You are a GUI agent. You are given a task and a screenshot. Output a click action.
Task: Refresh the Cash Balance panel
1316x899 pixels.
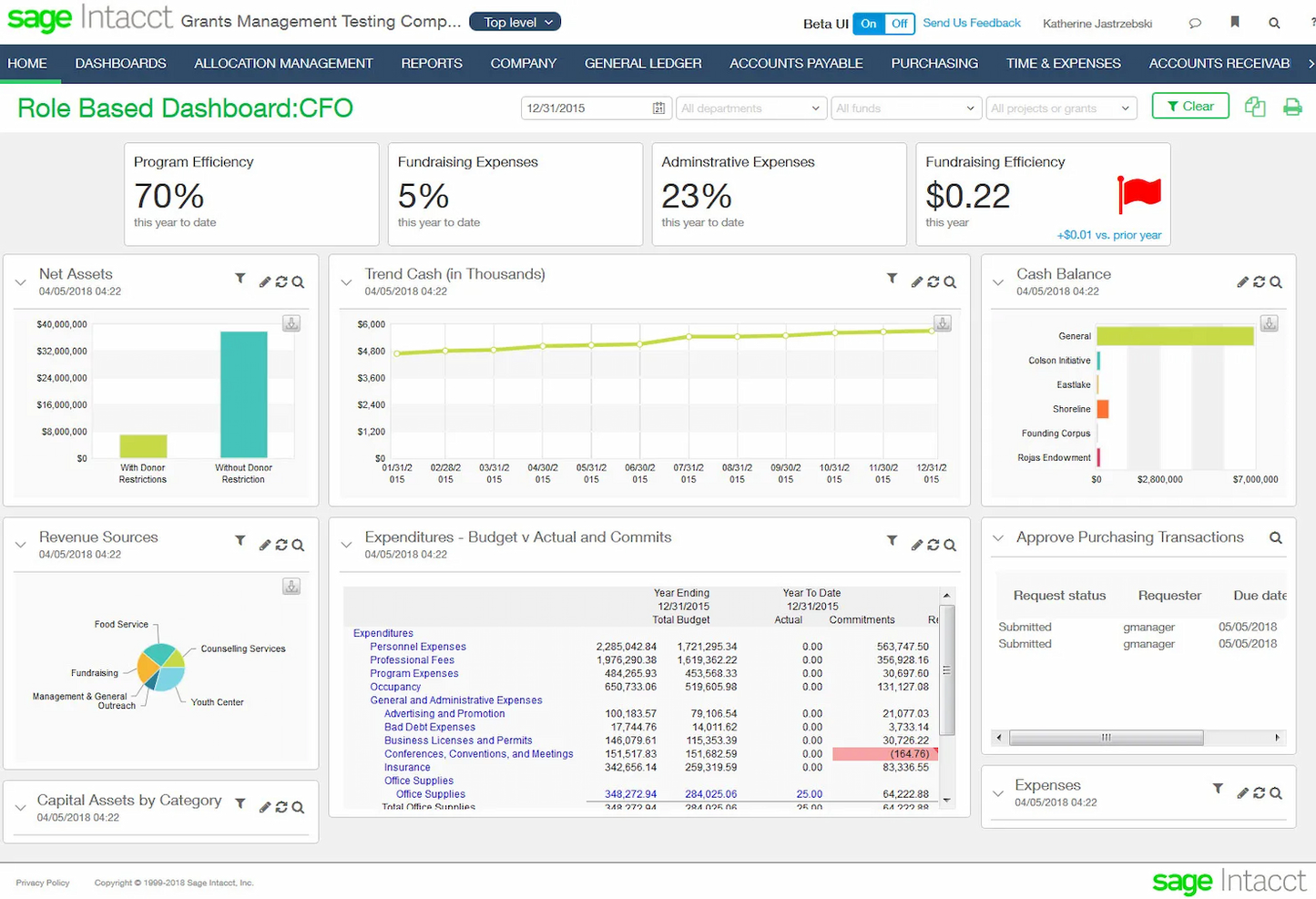point(1260,281)
